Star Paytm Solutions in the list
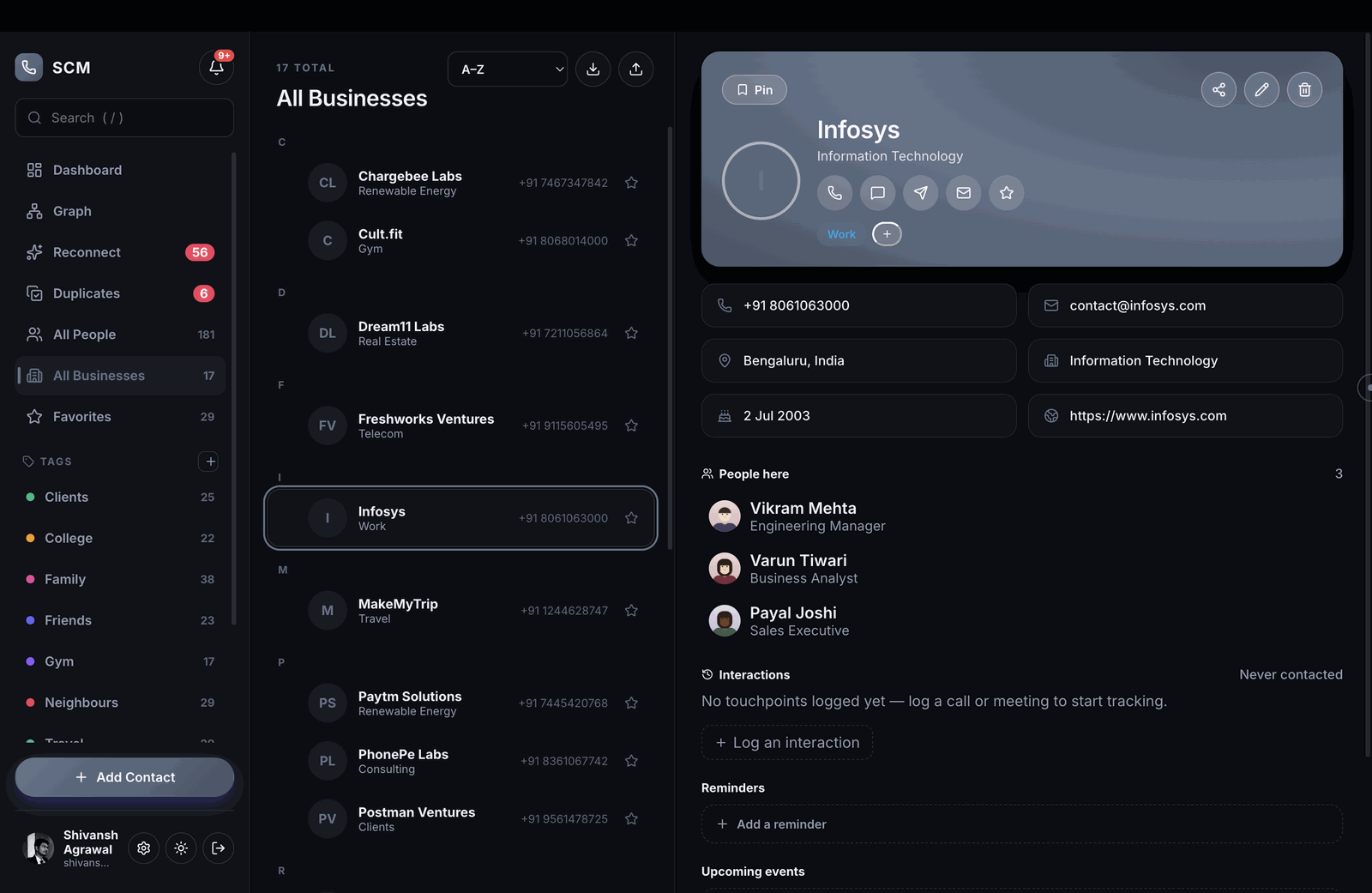Screen dimensions: 1372x893 point(631,703)
